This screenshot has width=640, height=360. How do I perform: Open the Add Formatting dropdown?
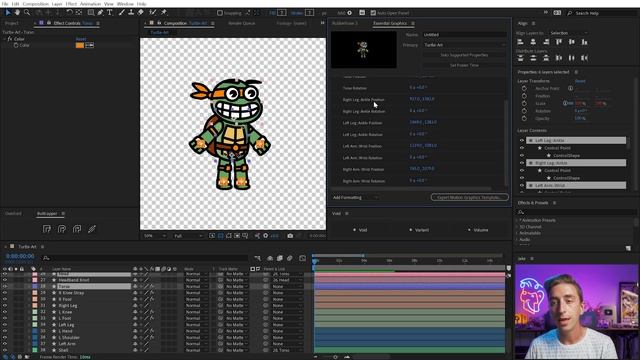356,198
